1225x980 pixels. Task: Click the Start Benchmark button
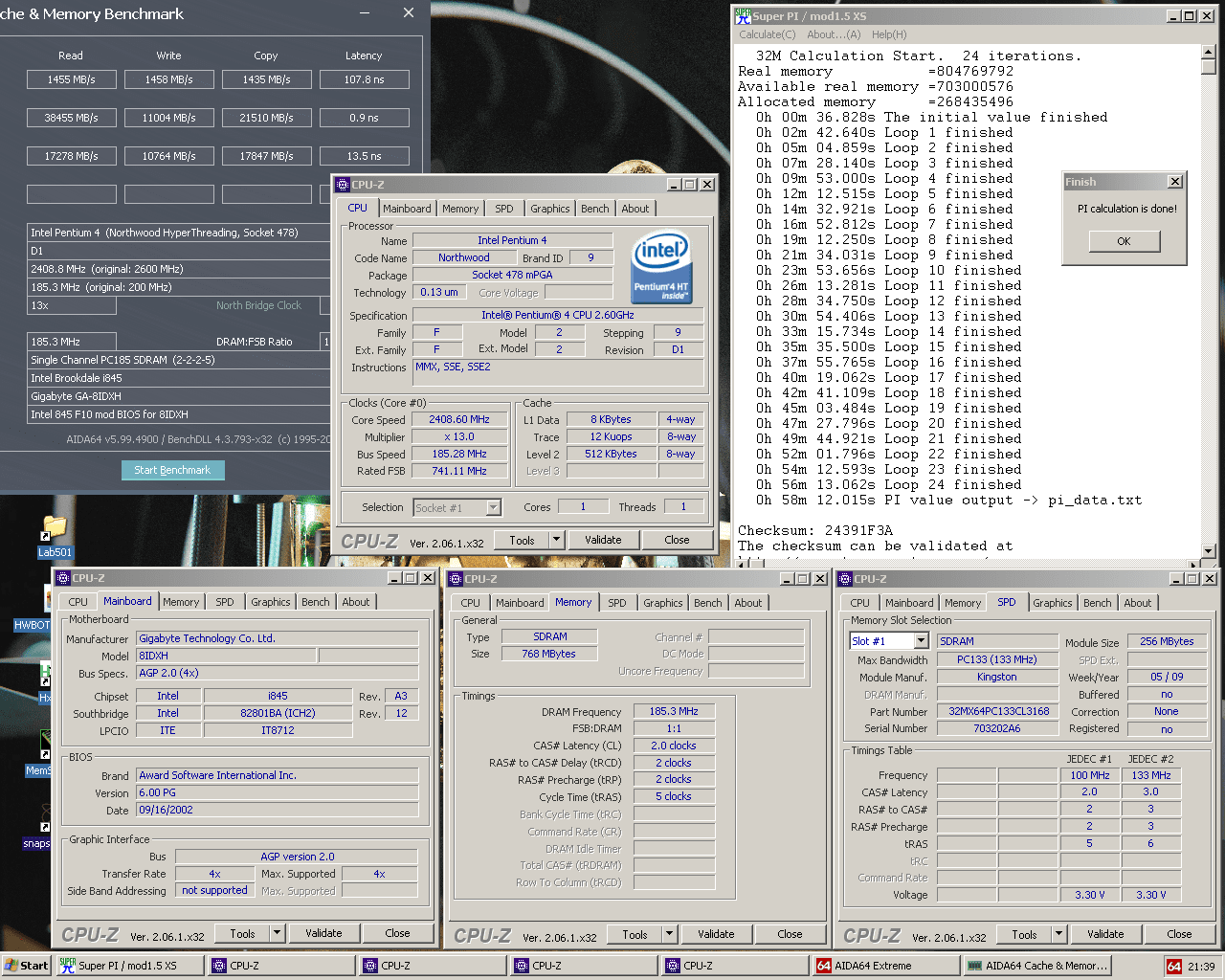[x=173, y=470]
